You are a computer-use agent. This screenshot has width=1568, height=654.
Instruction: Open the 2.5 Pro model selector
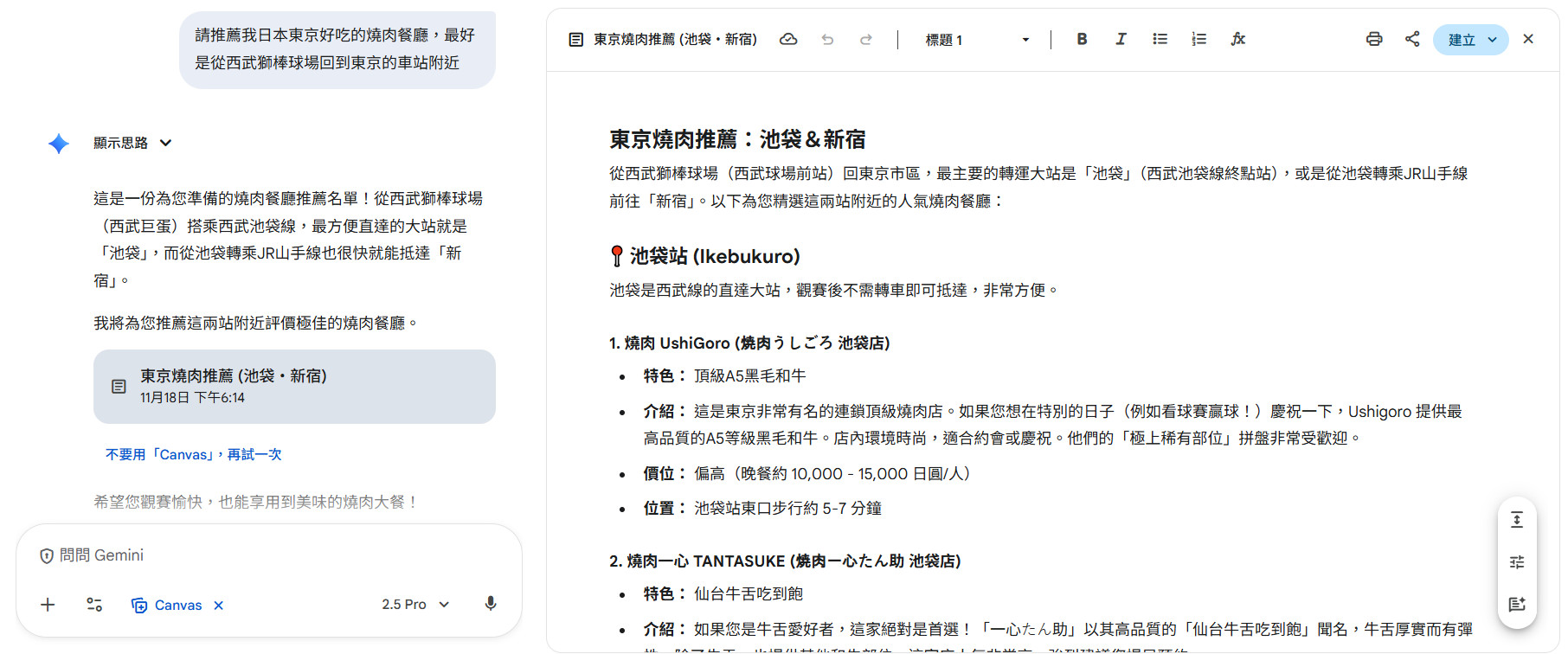(x=415, y=605)
